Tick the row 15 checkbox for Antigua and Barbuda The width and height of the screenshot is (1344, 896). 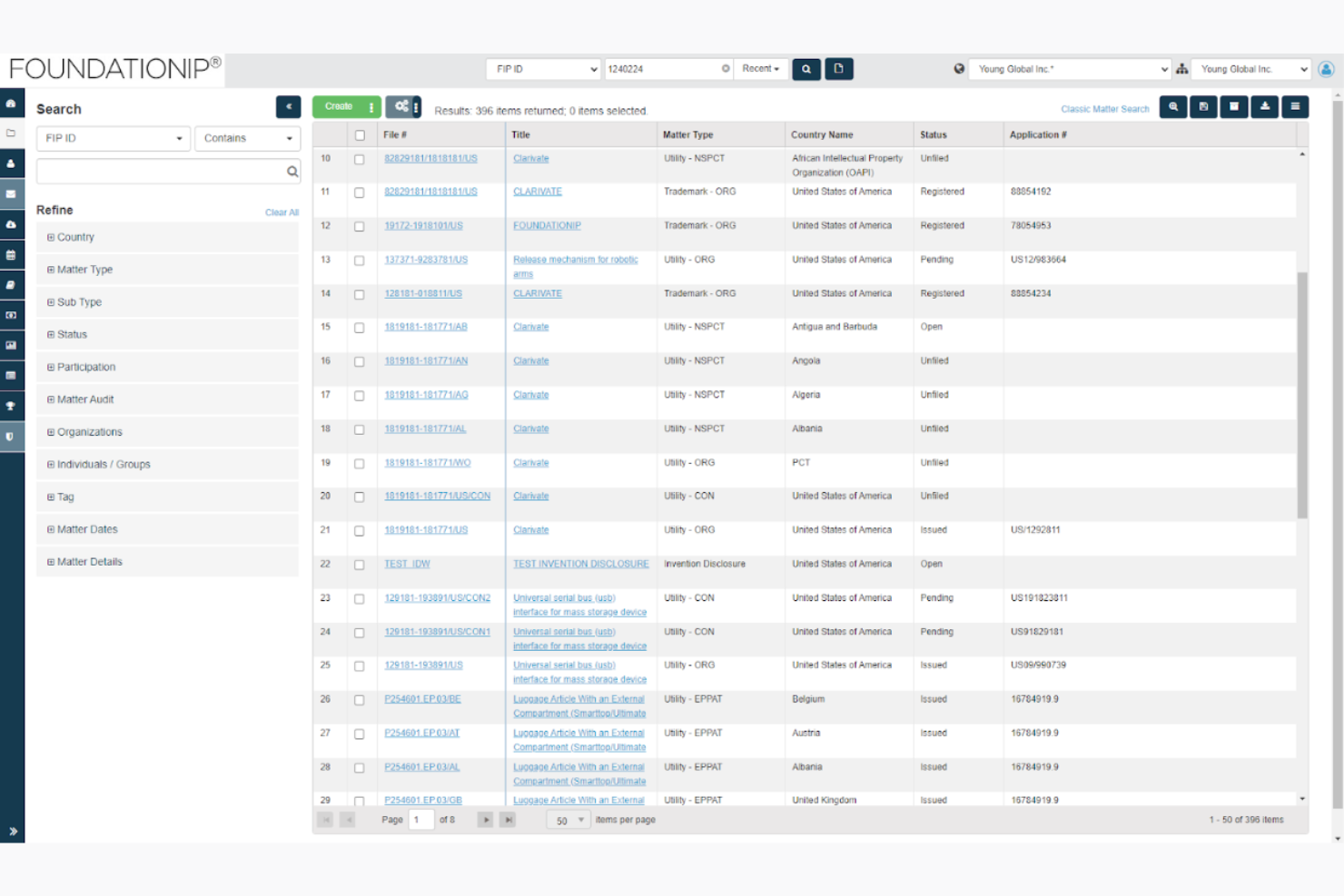tap(360, 329)
